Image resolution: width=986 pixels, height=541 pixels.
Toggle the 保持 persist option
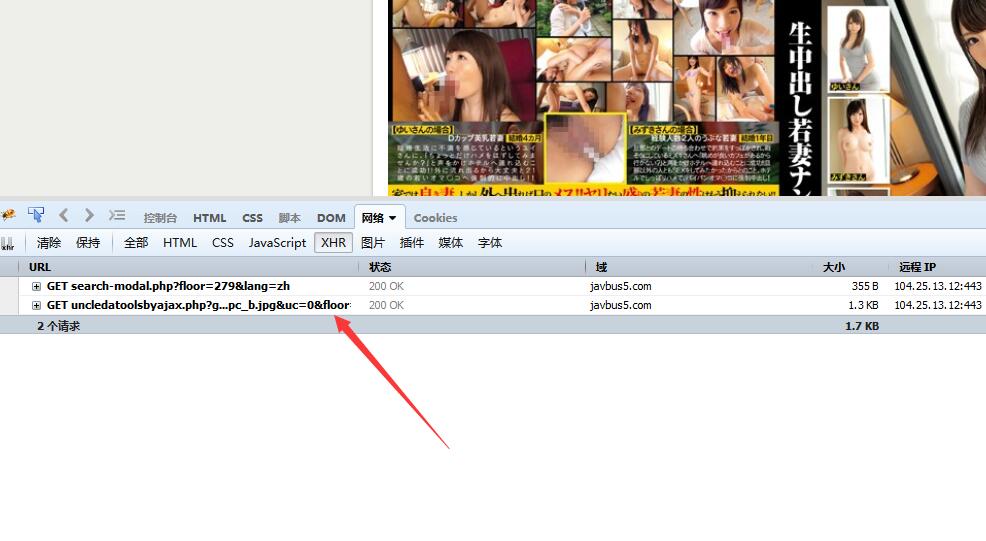tap(88, 243)
